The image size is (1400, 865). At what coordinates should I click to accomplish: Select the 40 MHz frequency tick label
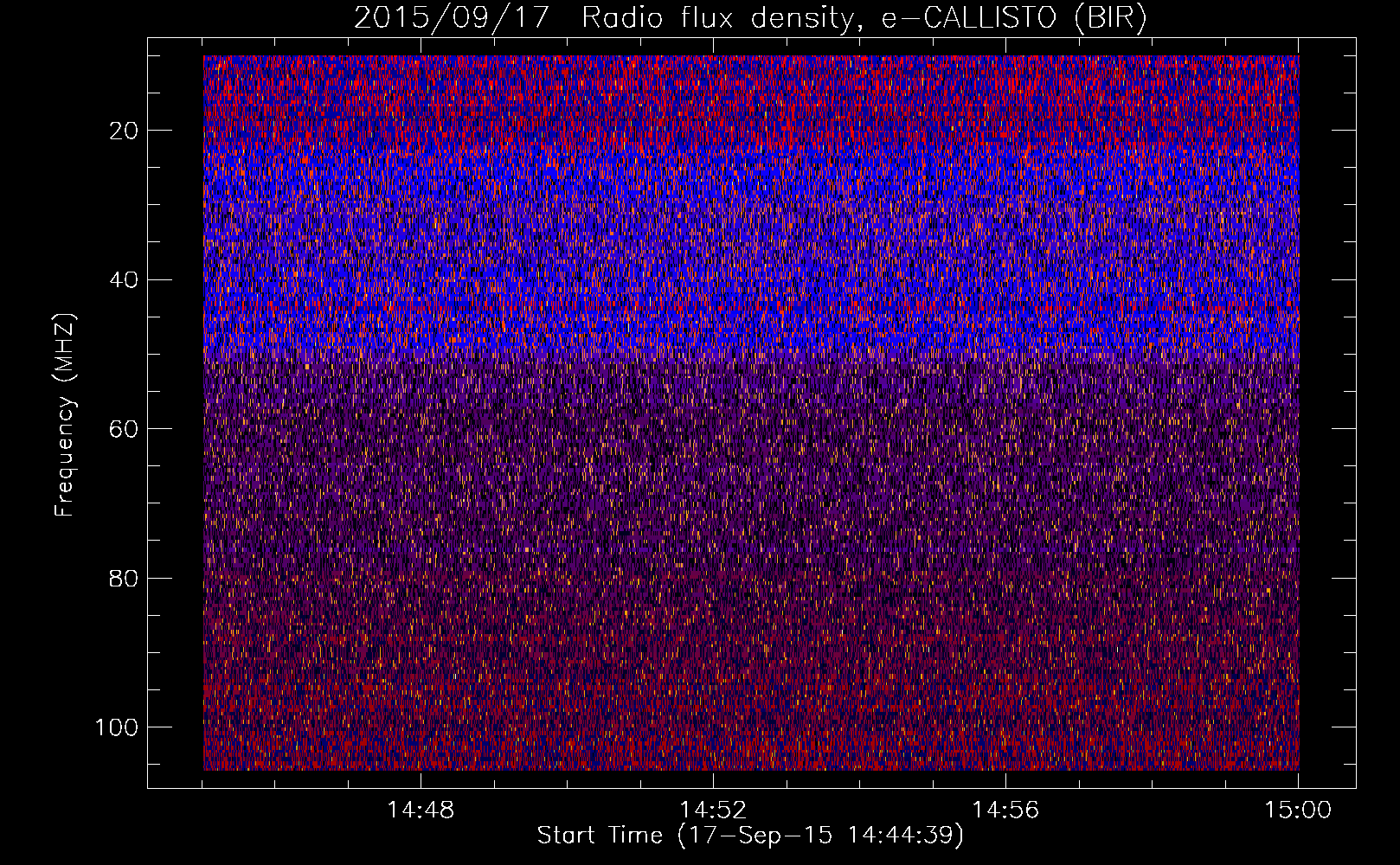point(125,280)
